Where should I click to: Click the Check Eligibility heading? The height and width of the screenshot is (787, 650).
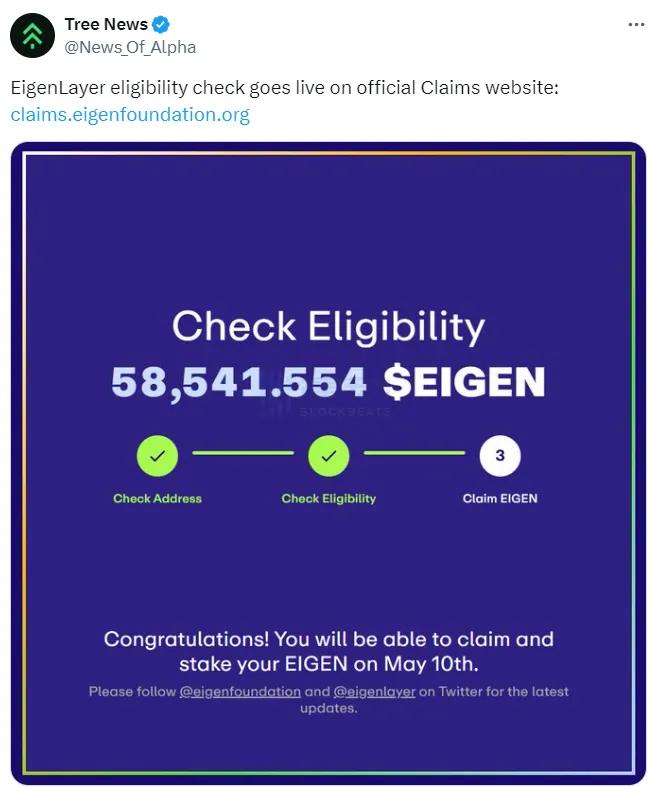coord(329,326)
